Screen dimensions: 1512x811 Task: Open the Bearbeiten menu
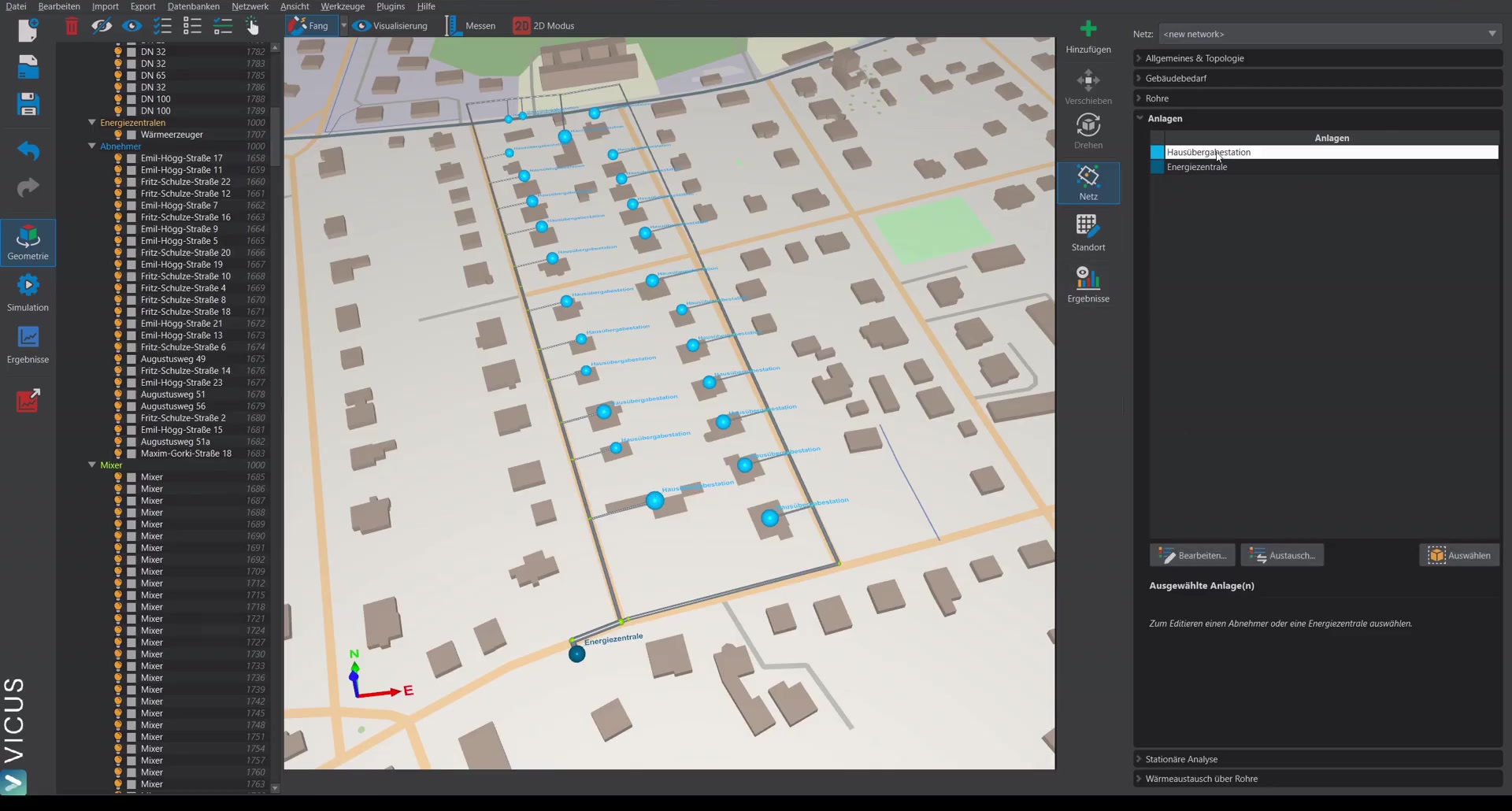click(59, 6)
